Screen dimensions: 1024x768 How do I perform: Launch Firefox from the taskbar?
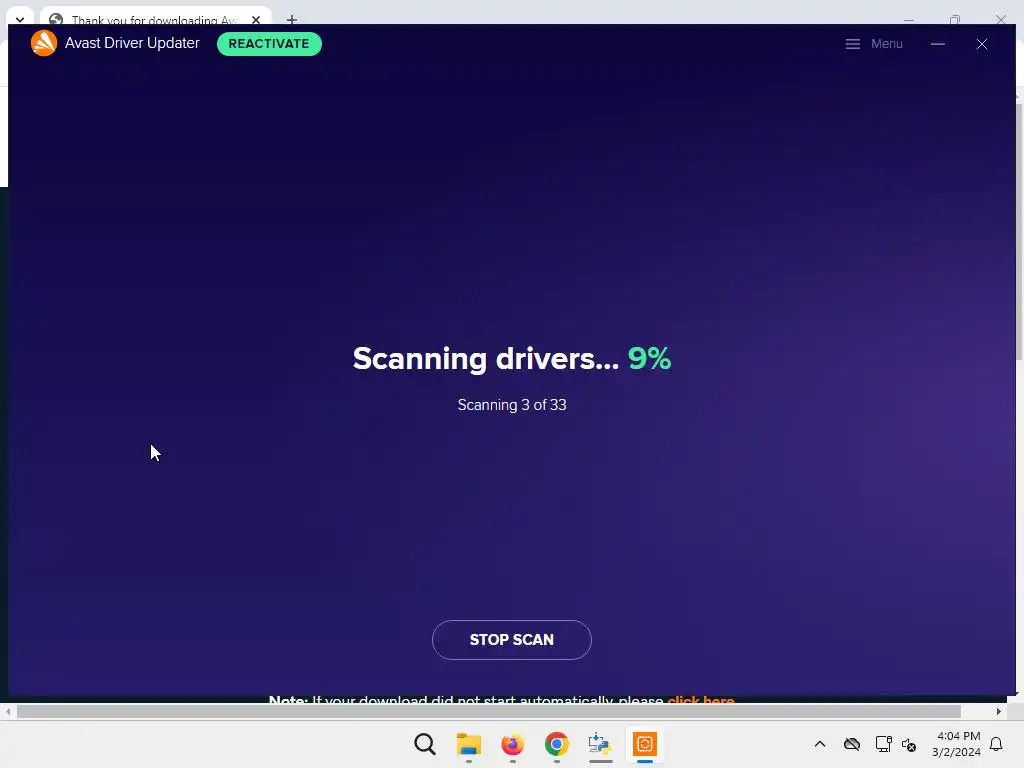point(513,744)
